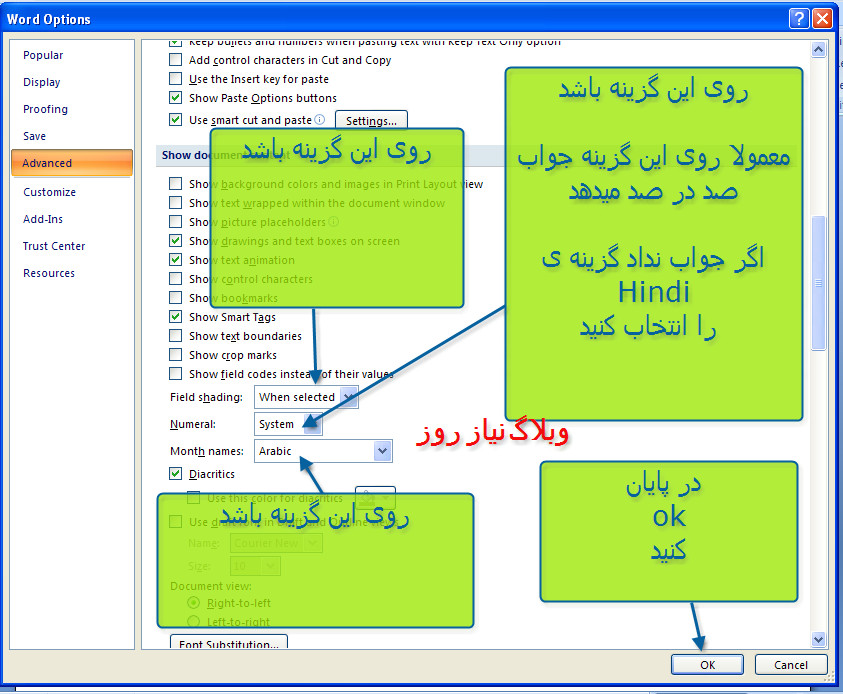Enable Show crop marks
Viewport: 843px width, 694px height.
[x=175, y=355]
